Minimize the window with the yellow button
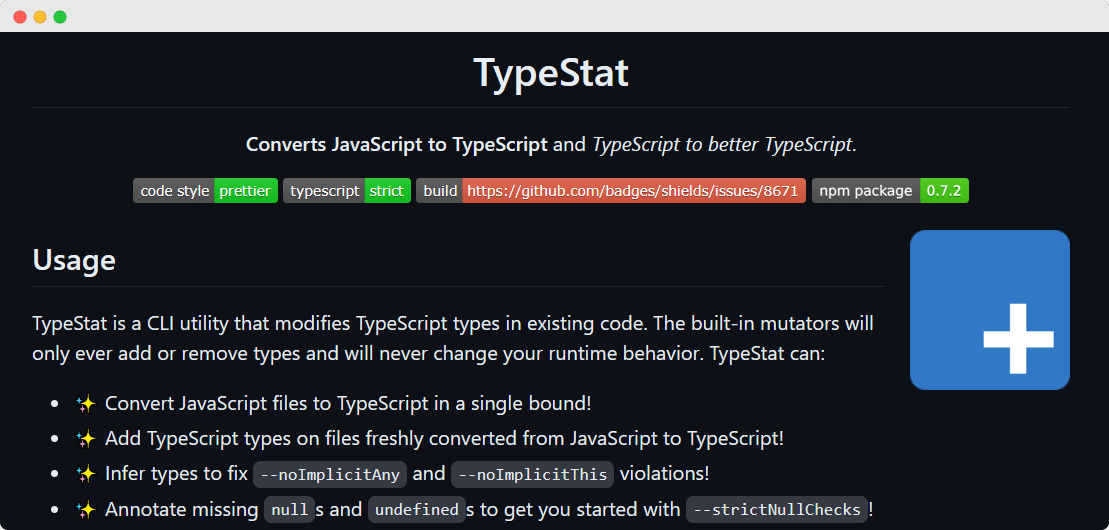 [40, 17]
